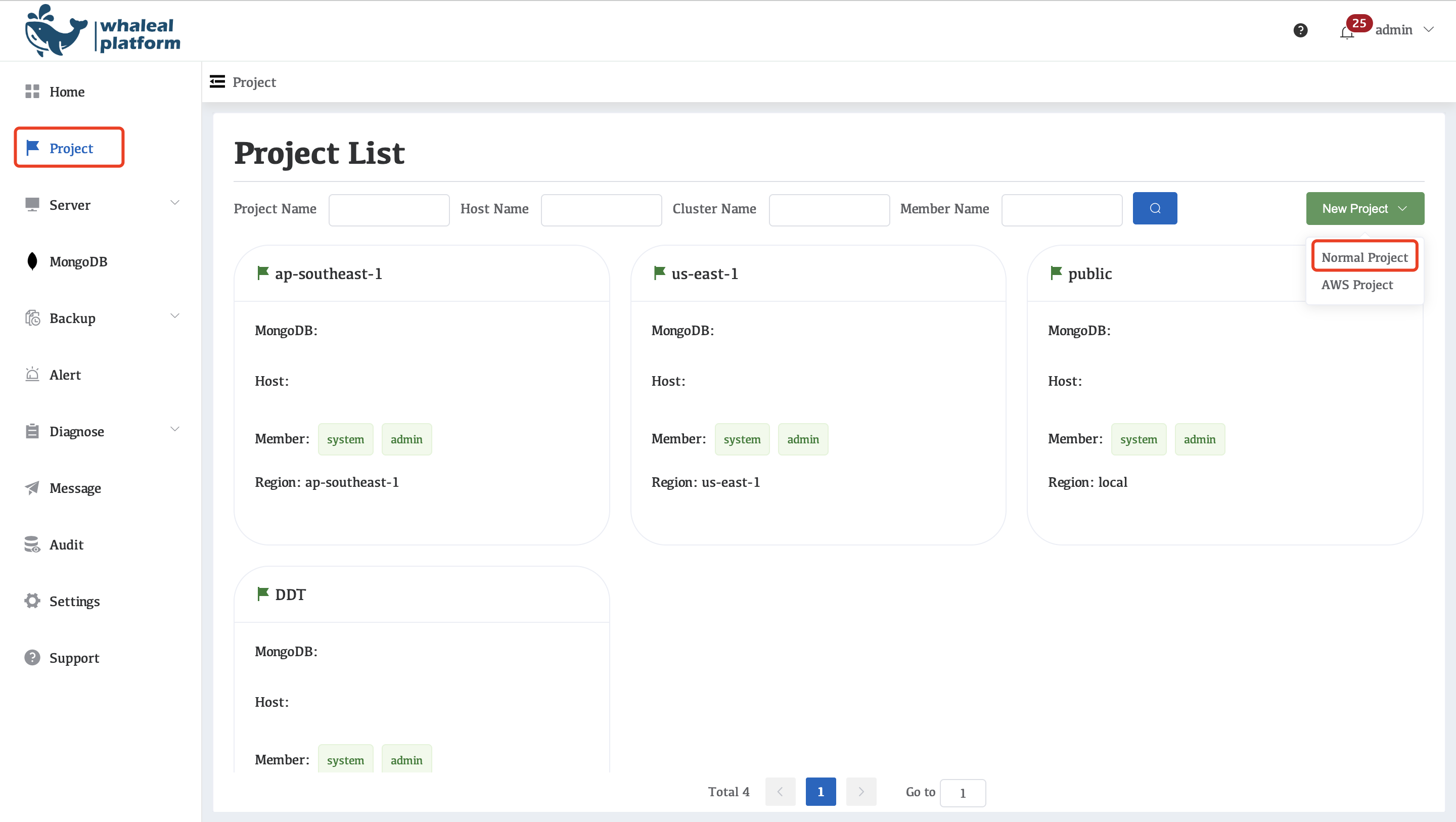
Task: Go to pagination page 1 button
Action: pyautogui.click(x=820, y=792)
